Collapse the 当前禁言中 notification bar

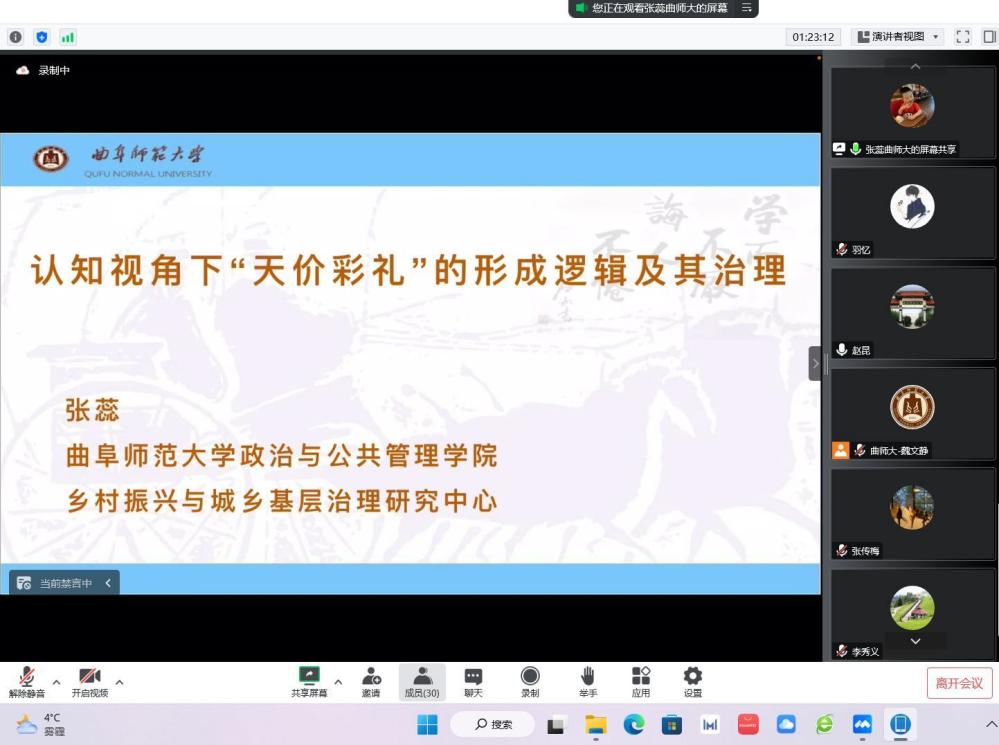click(x=108, y=583)
